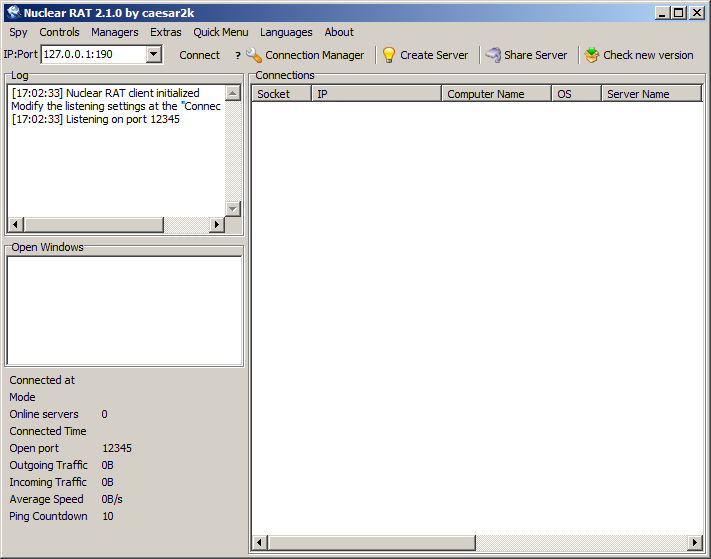Click inside the Open Windows list box
This screenshot has width=711, height=559.
coord(124,310)
